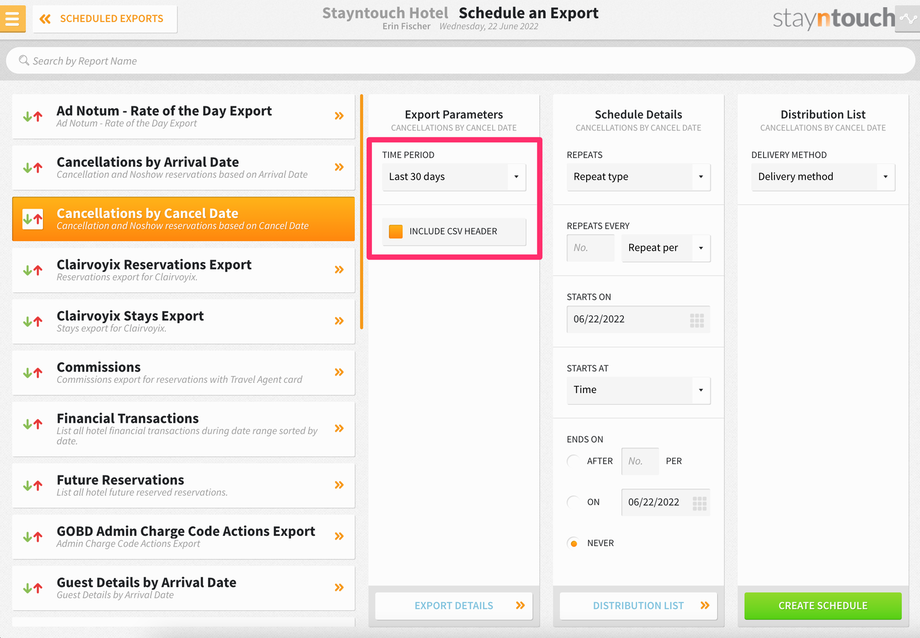Image resolution: width=920 pixels, height=638 pixels.
Task: Click arrows icon for Financial Transactions
Action: pos(32,423)
